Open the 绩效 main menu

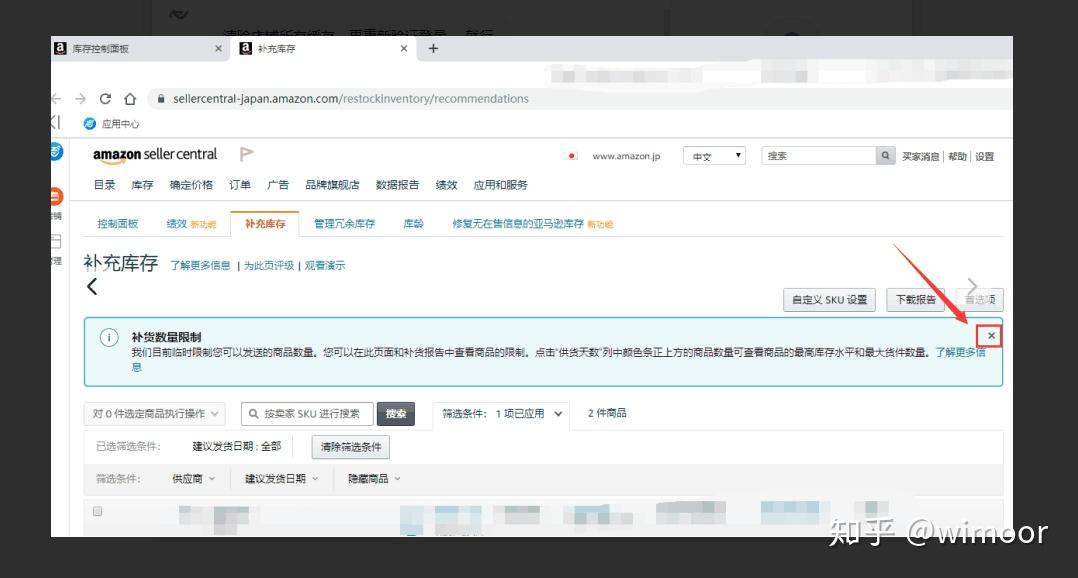click(446, 185)
